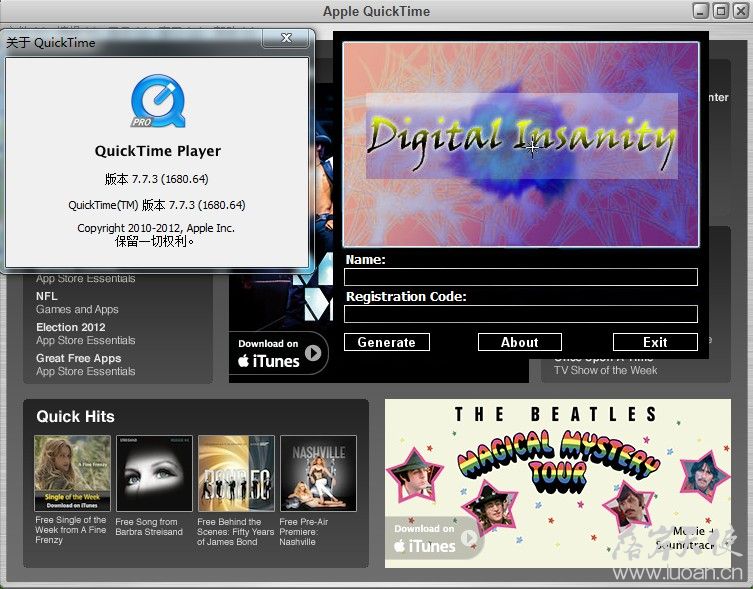Open the keygen About button
753x589 pixels.
click(x=520, y=342)
